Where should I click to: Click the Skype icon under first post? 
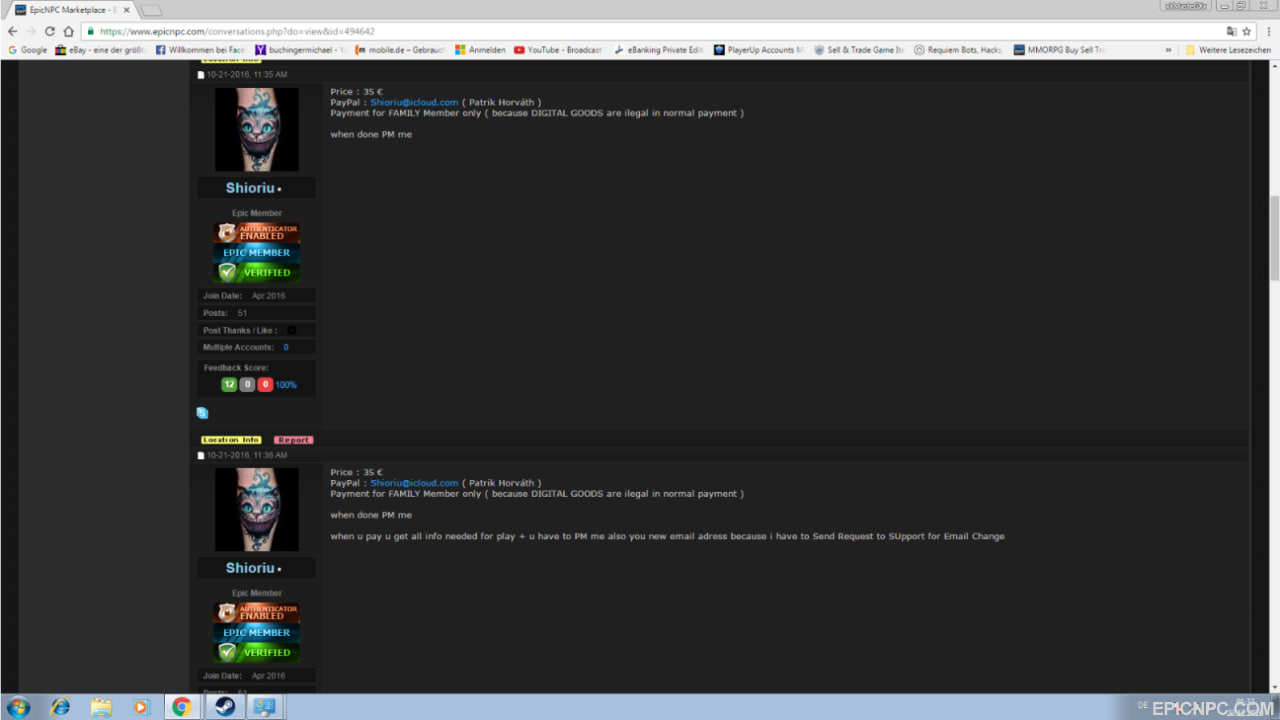(x=202, y=412)
